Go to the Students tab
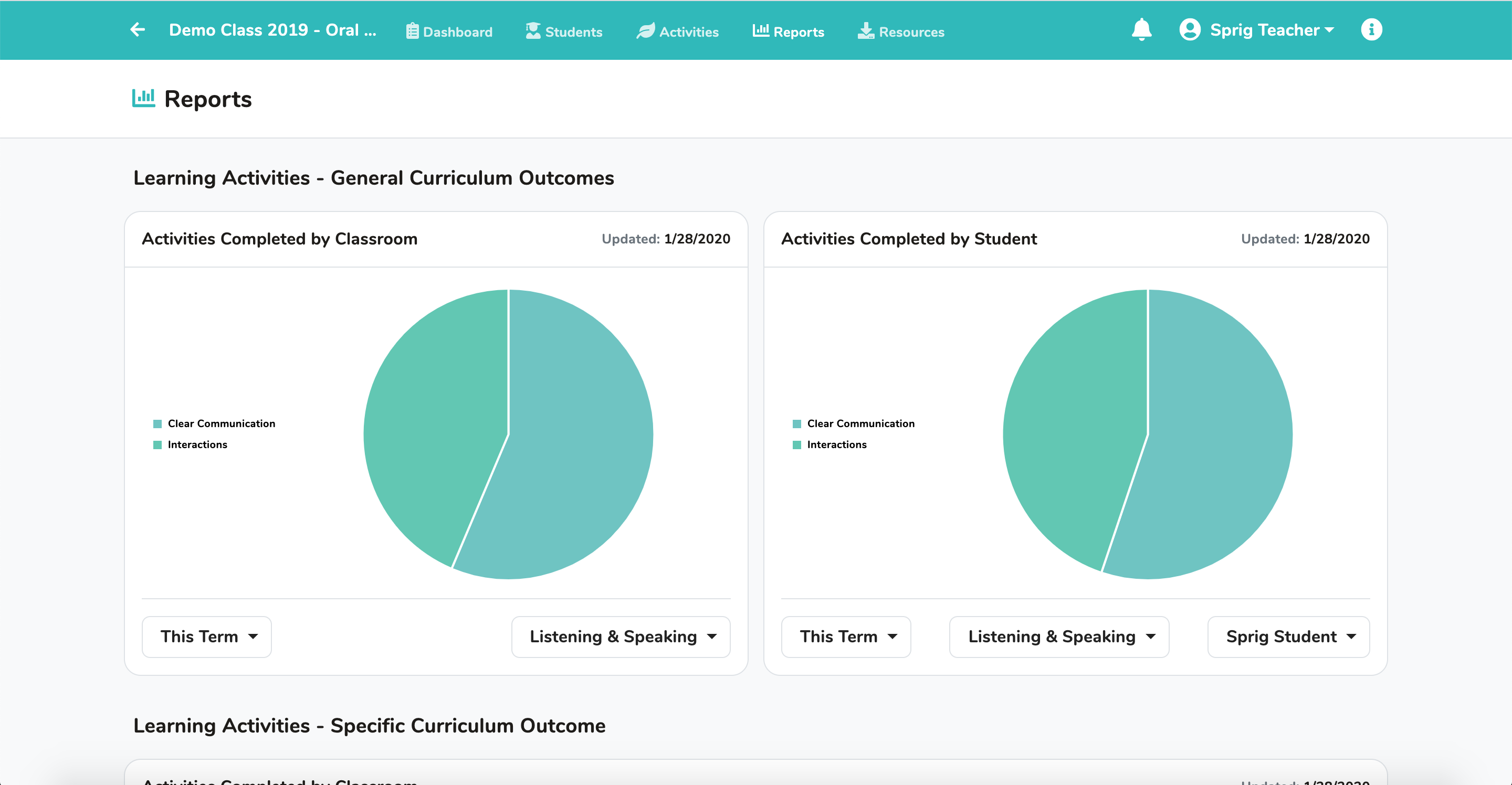This screenshot has height=785, width=1512. pyautogui.click(x=564, y=31)
